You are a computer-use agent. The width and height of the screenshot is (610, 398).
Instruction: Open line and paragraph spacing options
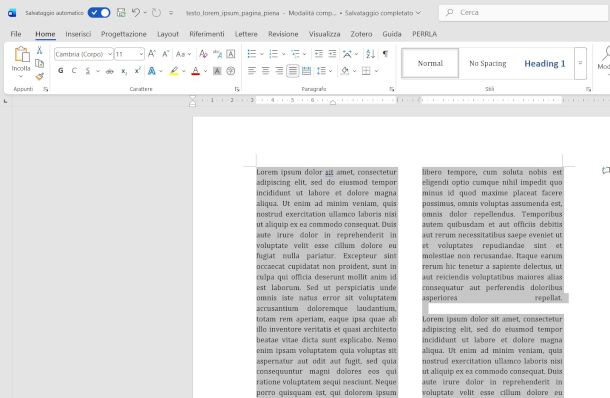click(x=321, y=71)
